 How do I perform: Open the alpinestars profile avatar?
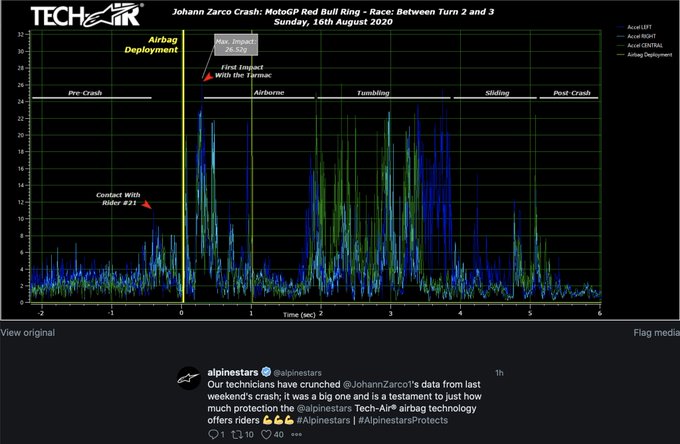[189, 378]
